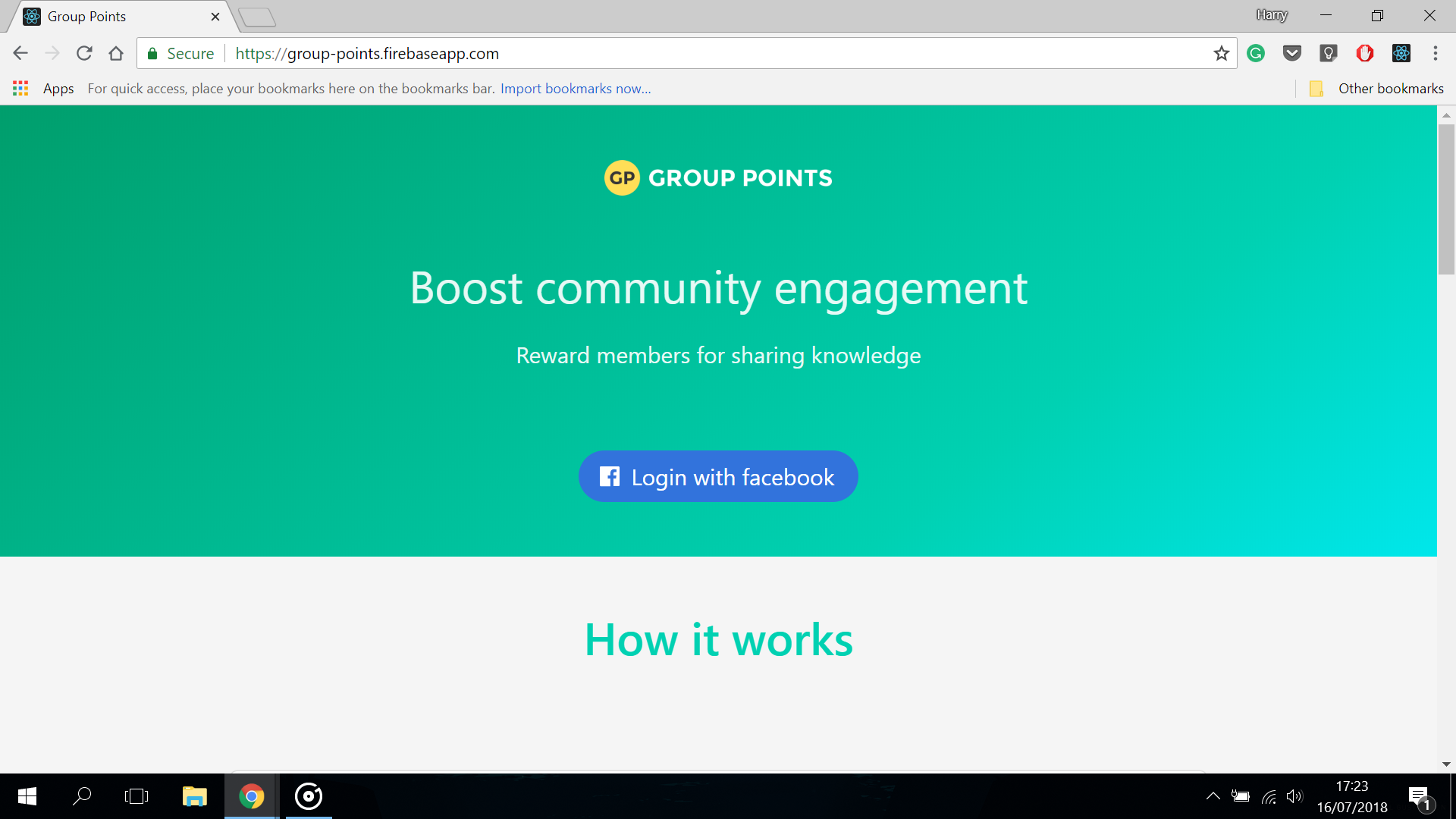Click the Import bookmarks now link
Screen dimensions: 1456x819
tap(576, 89)
